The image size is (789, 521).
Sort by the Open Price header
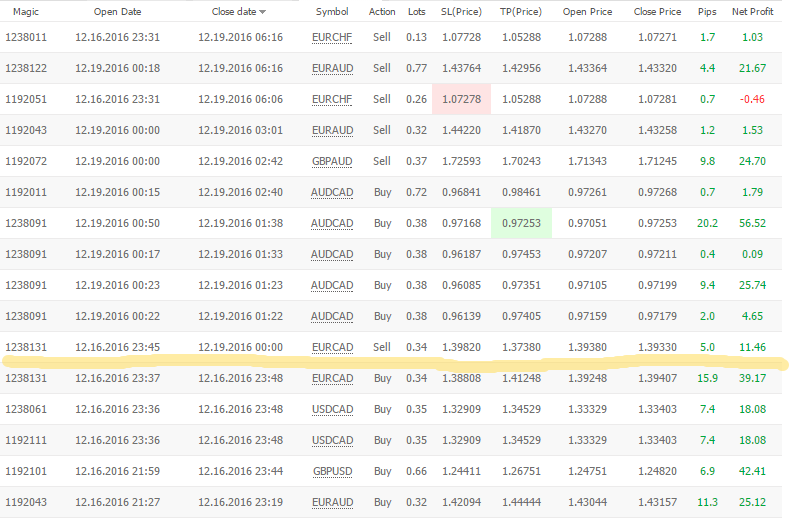(587, 12)
